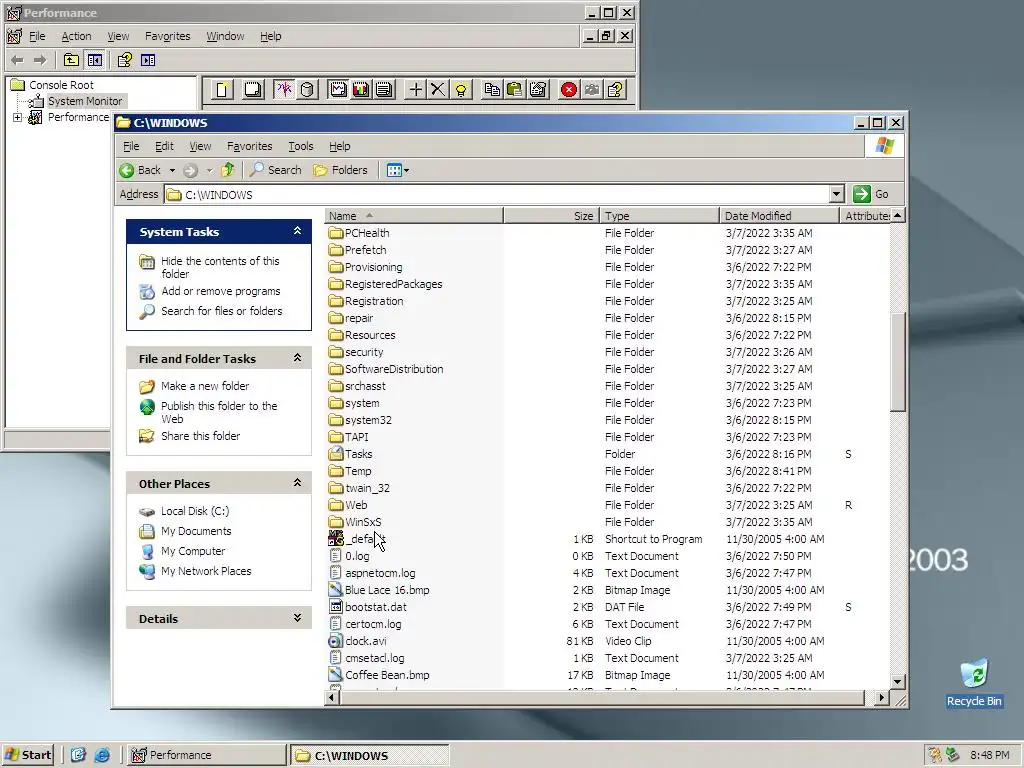Click Delete counter X icon

point(438,89)
